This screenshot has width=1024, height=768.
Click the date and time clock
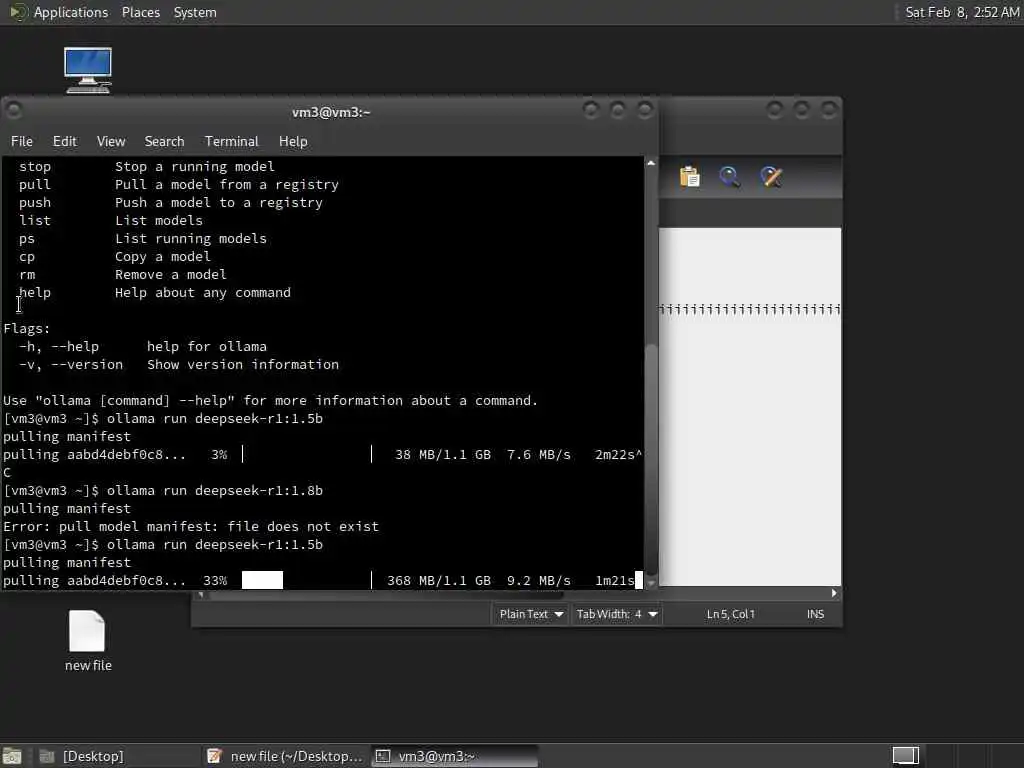(x=962, y=12)
